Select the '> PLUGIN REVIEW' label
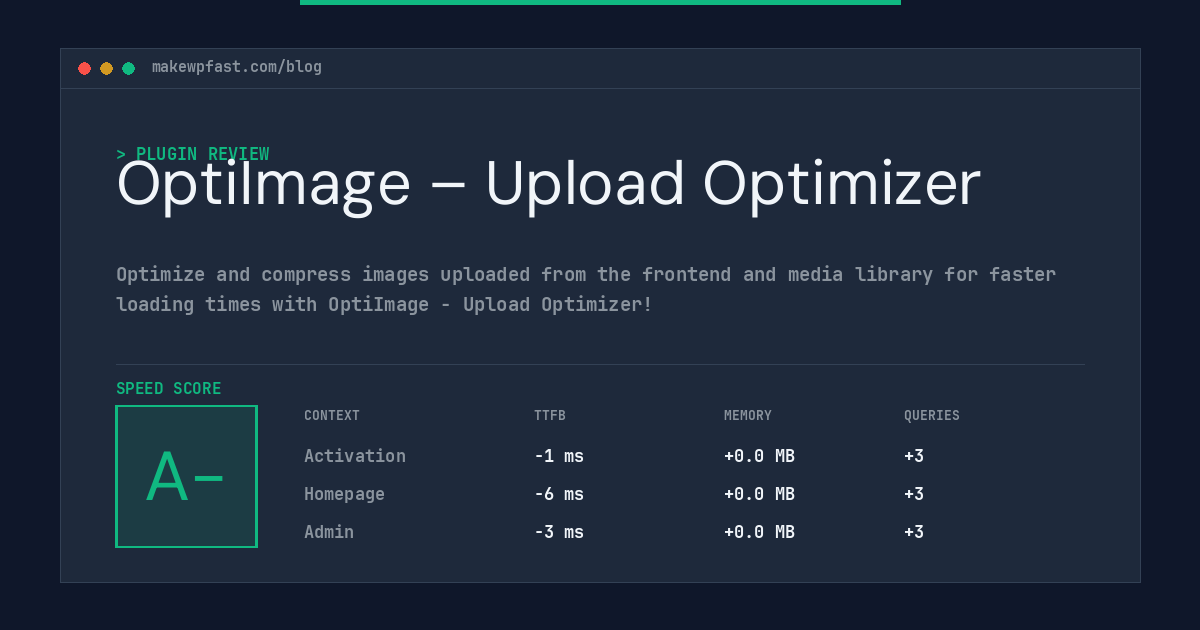Screen dimensions: 1200x630 pos(193,154)
